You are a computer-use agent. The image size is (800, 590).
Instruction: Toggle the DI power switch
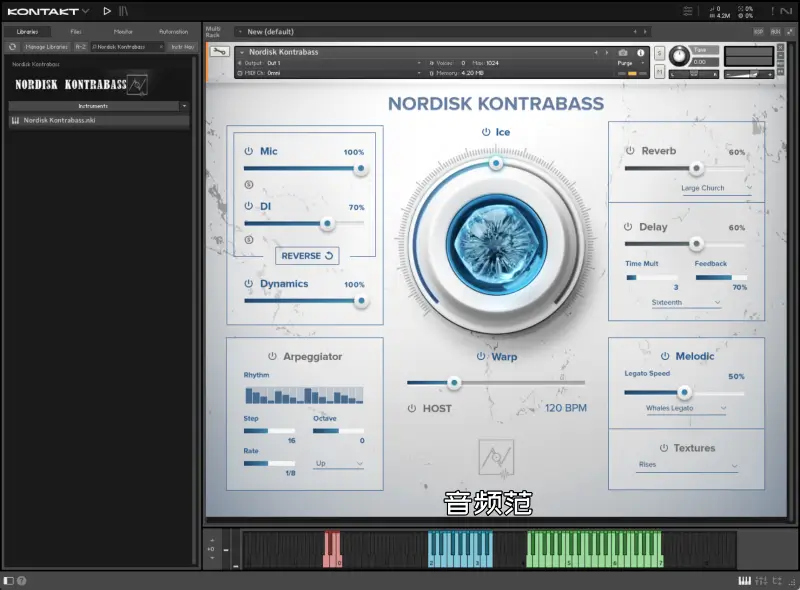pos(248,206)
